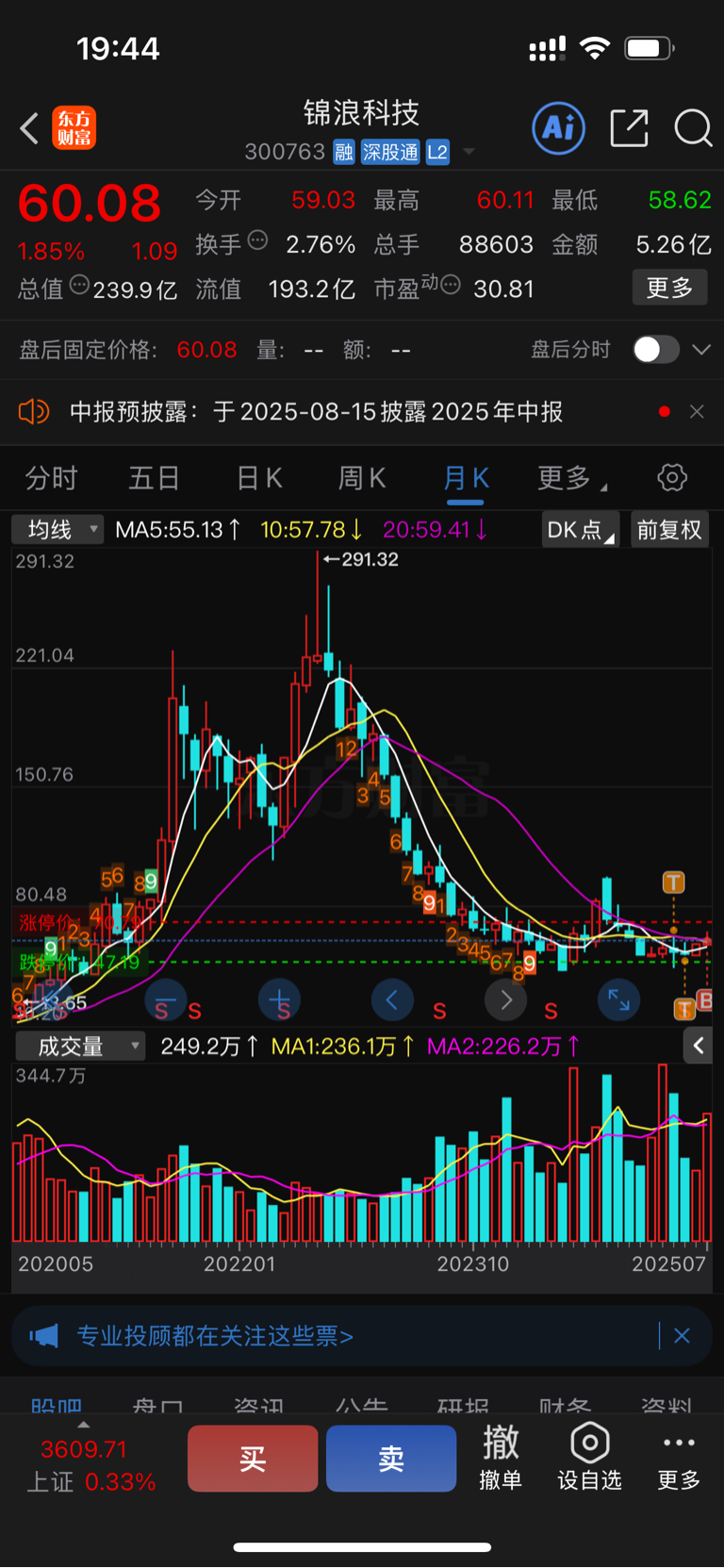Open 专业投顾都在关注这些票 link
724x1568 pixels.
[215, 1336]
